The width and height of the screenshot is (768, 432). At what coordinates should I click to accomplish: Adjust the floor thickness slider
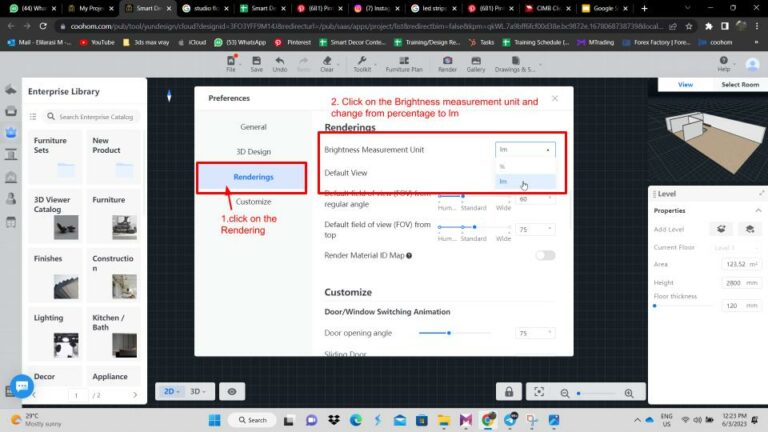point(655,306)
